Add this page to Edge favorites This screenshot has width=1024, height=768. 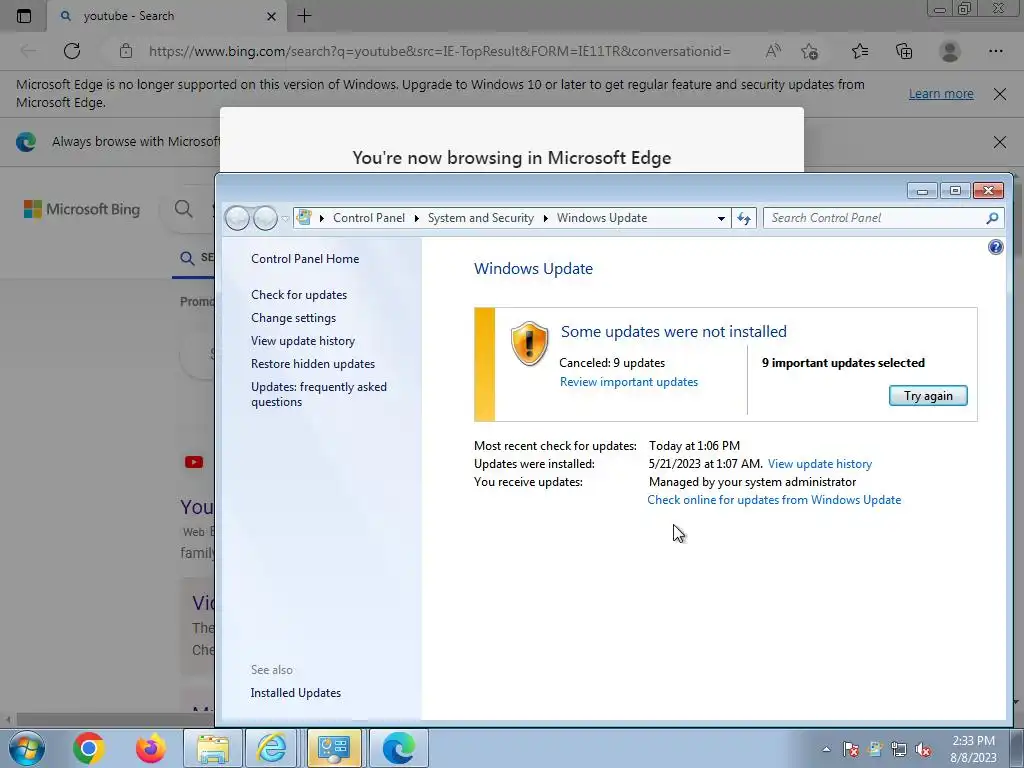810,51
